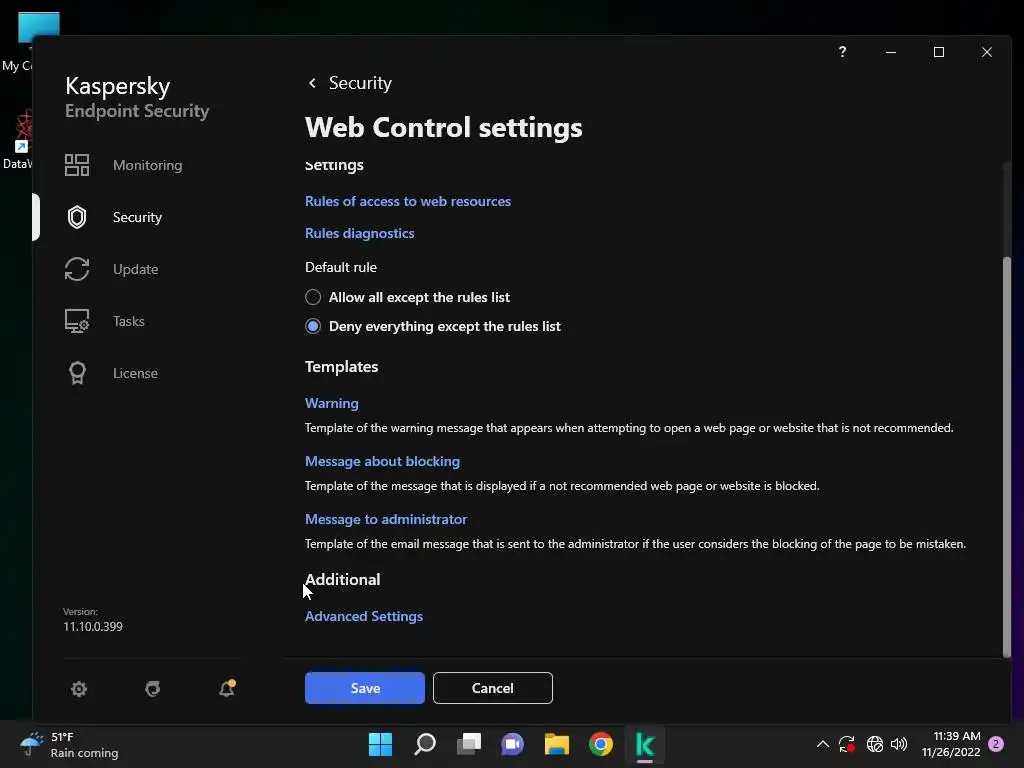Open the notification count badge
This screenshot has width=1024, height=768.
(996, 744)
